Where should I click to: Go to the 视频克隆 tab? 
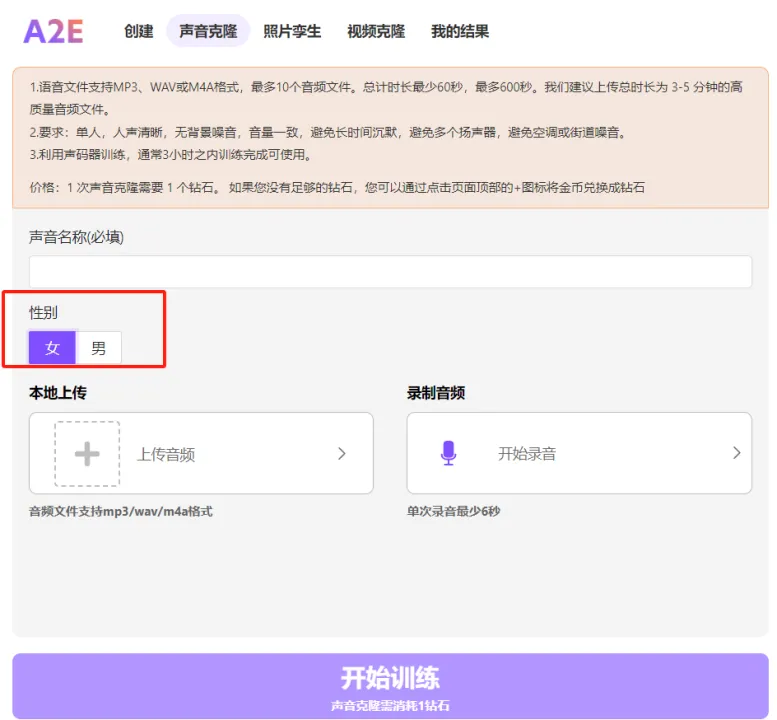pyautogui.click(x=376, y=31)
